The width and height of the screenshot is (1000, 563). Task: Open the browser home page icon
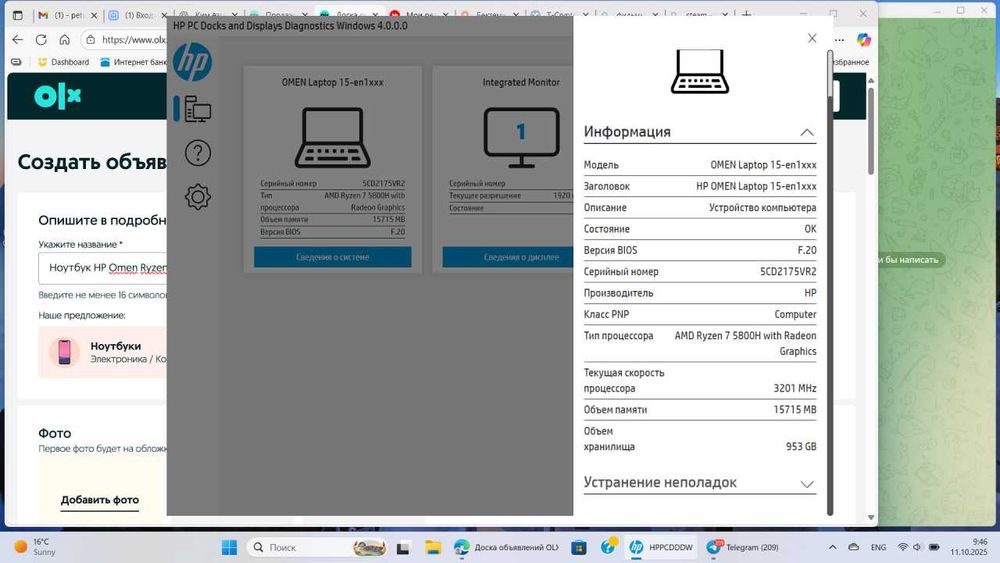(64, 40)
